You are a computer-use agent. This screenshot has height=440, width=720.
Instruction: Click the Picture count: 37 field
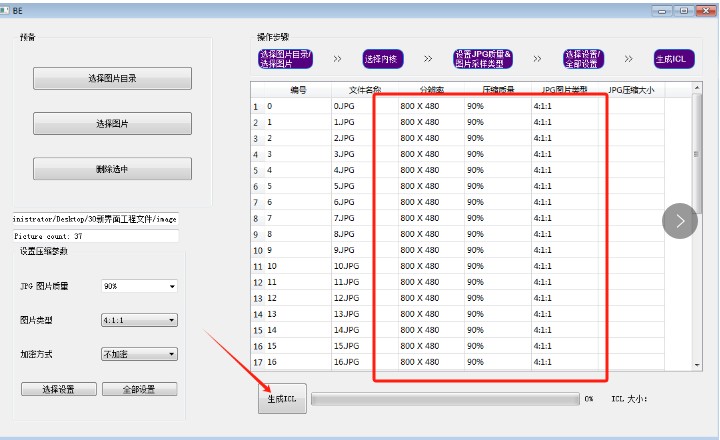click(96, 236)
